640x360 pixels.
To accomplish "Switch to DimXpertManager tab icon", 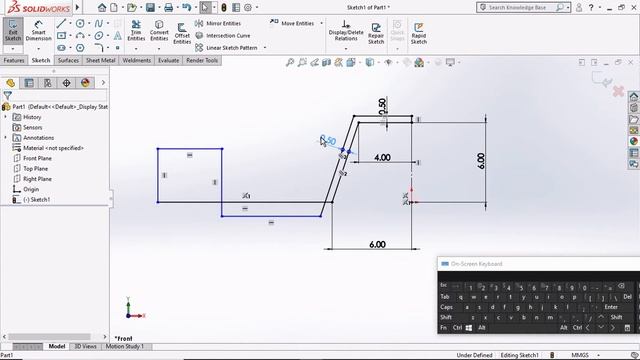I will tap(66, 83).
